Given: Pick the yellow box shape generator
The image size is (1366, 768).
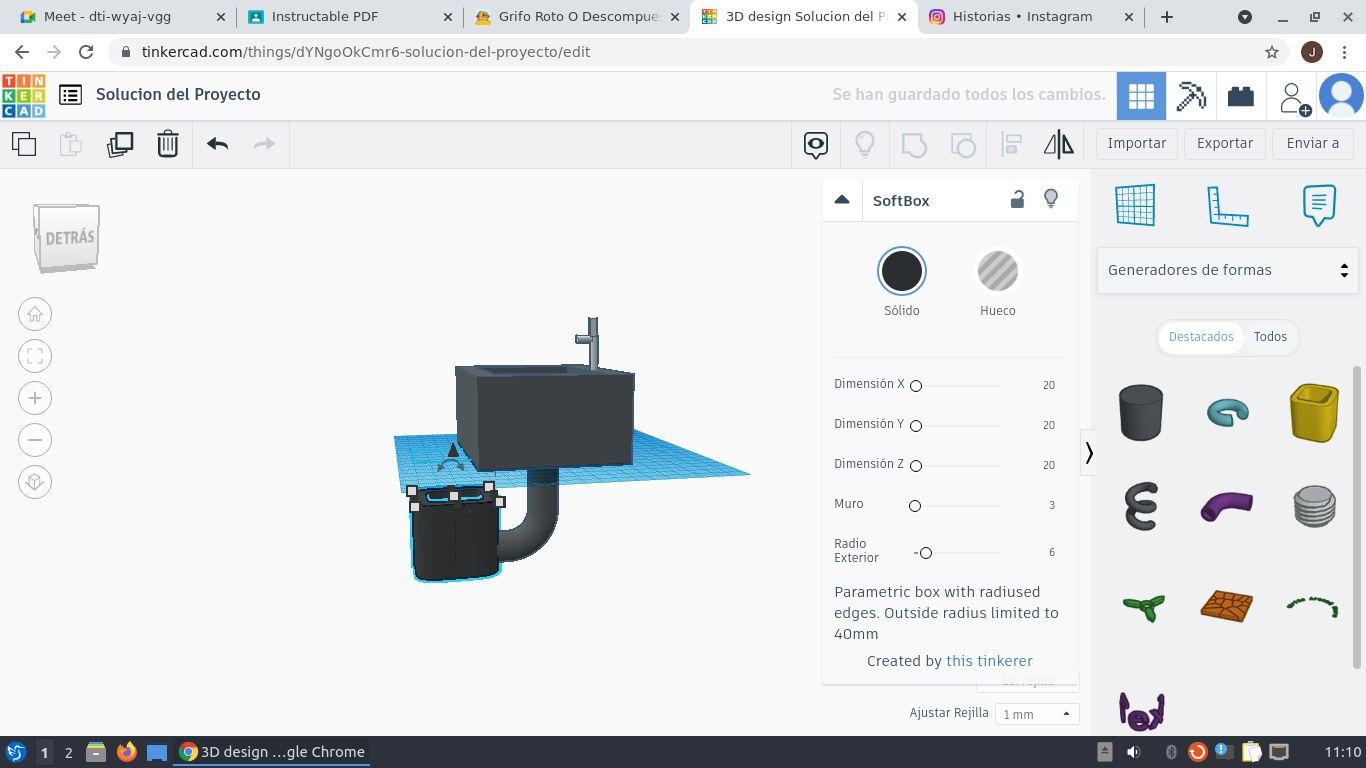Looking at the screenshot, I should point(1314,412).
